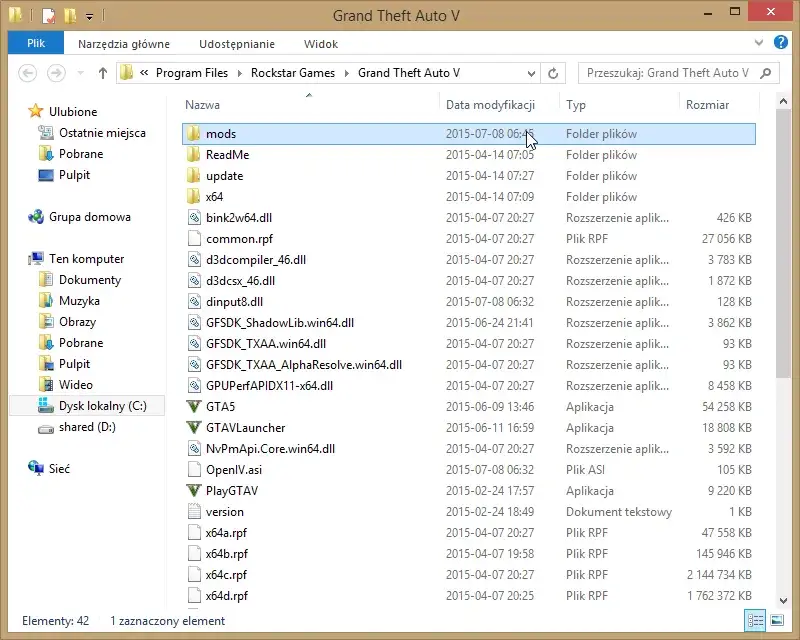Select the GTAVLauncher application icon
This screenshot has height=640, width=800.
point(193,428)
